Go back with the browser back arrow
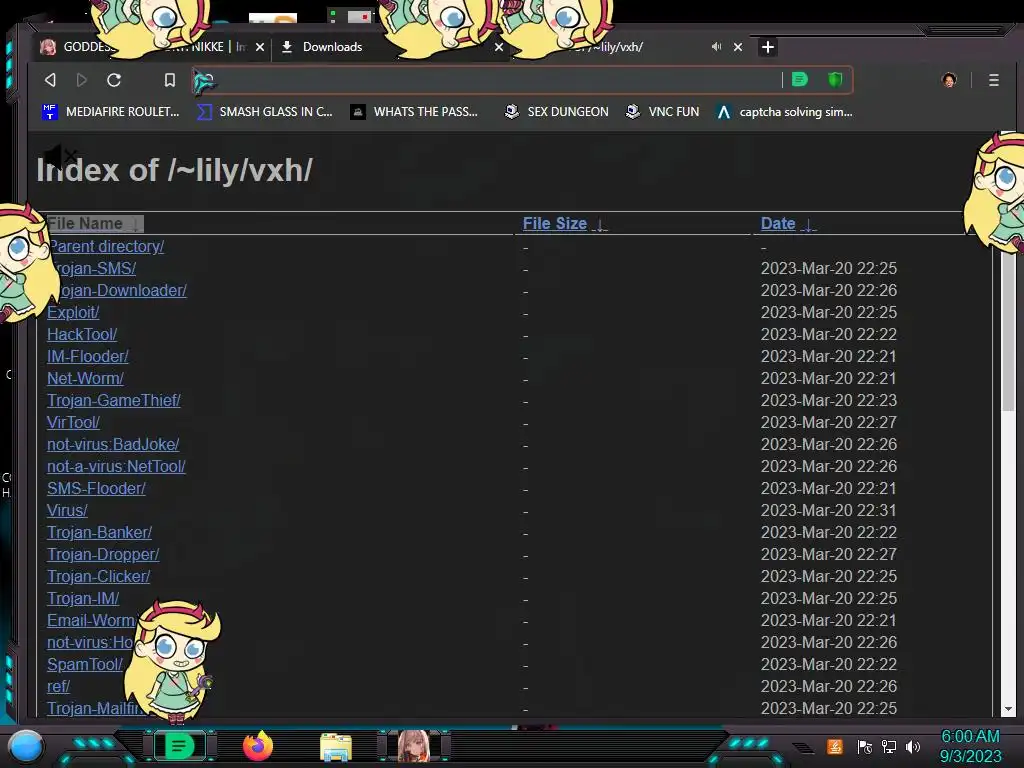The width and height of the screenshot is (1024, 768). [50, 80]
